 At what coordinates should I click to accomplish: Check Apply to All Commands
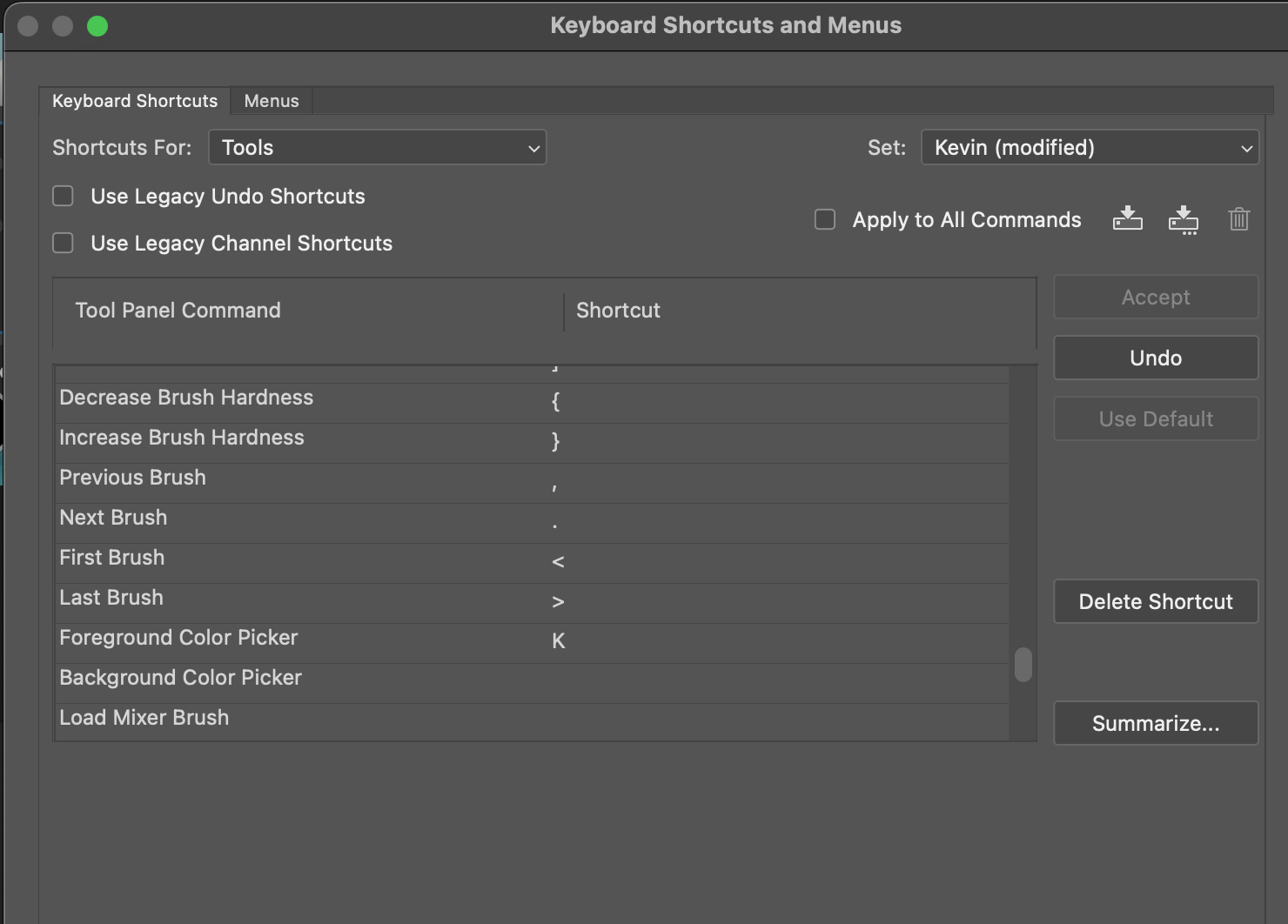[824, 219]
